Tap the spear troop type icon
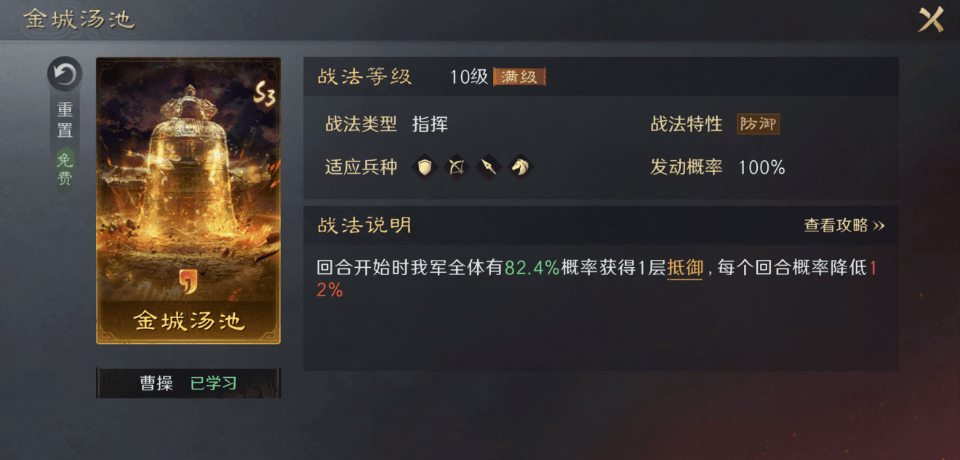 pos(488,167)
